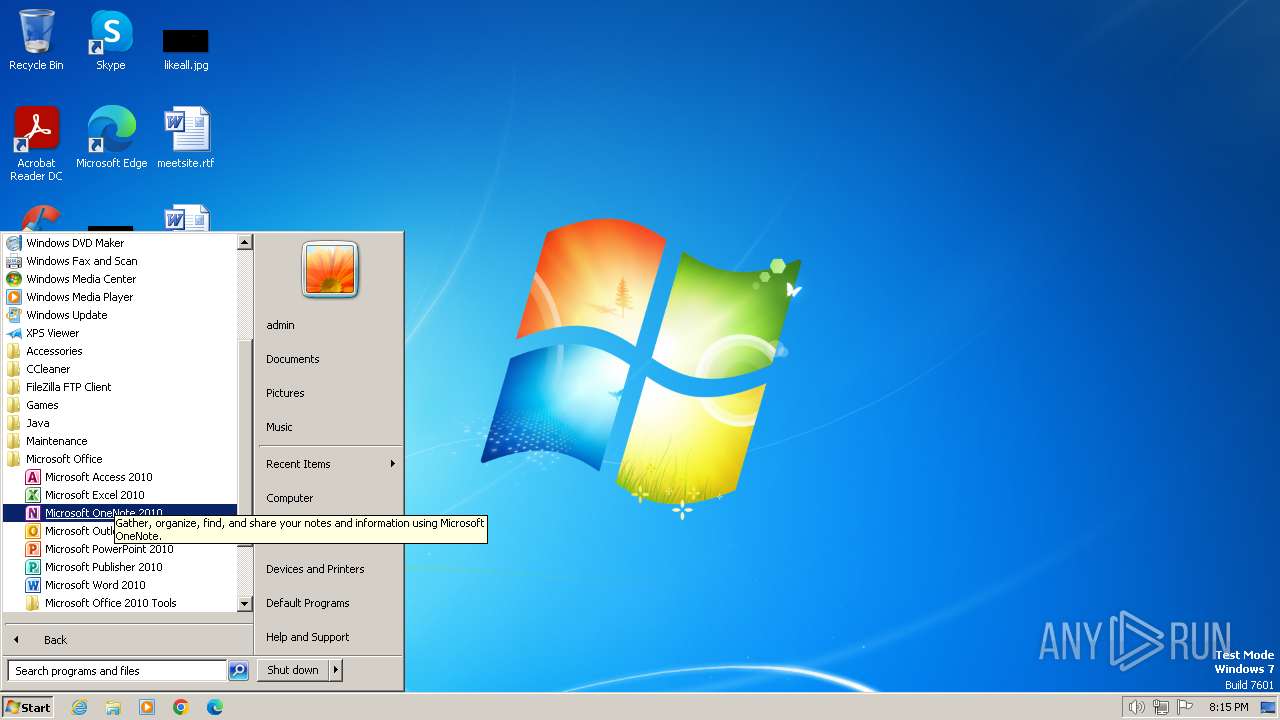Screen dimensions: 1280x720
Task: Click the volume speaker tray icon
Action: coord(1136,707)
